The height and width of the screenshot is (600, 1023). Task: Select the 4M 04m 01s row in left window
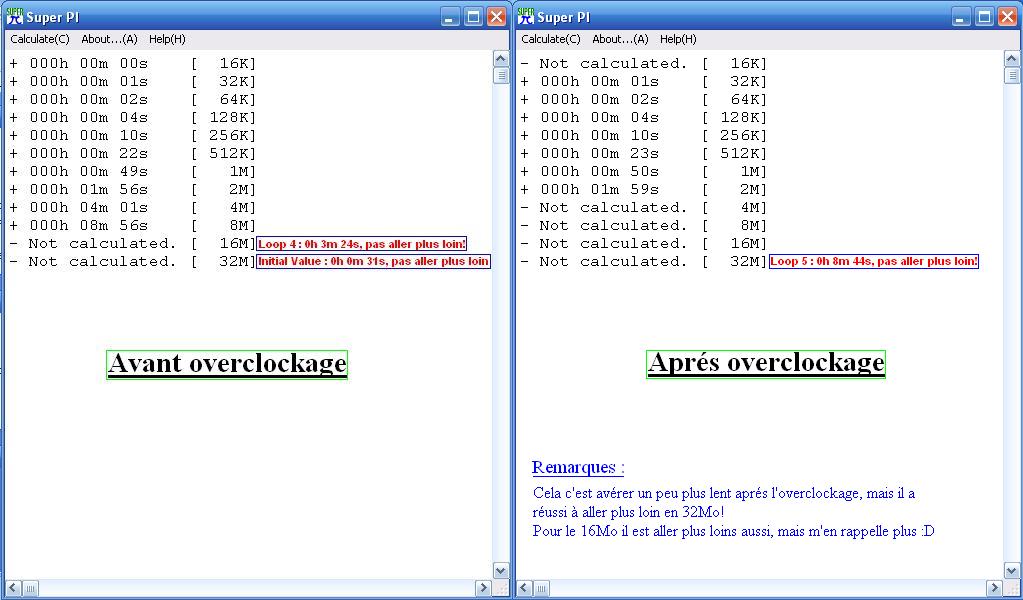click(132, 207)
